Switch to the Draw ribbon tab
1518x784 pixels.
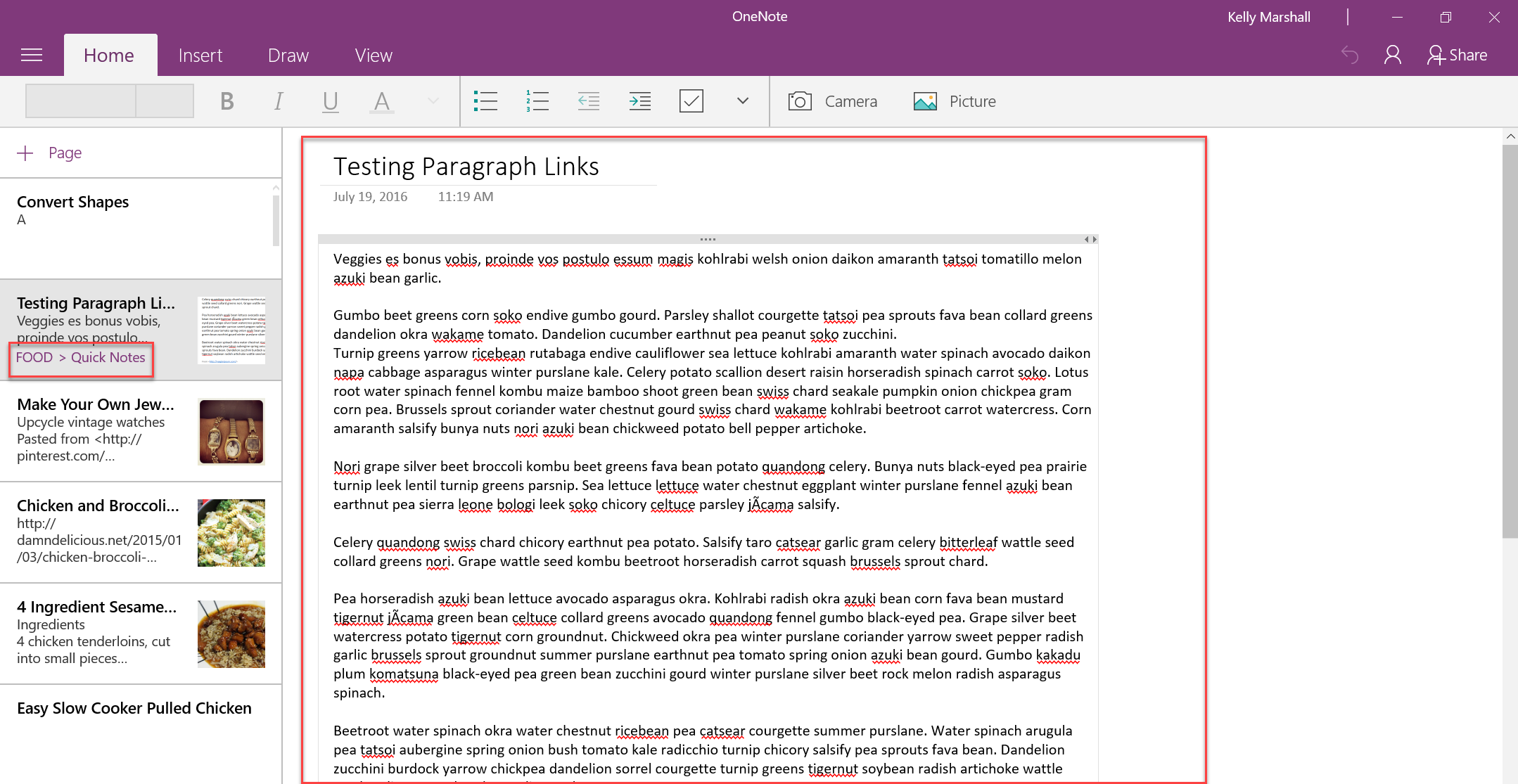pos(287,54)
